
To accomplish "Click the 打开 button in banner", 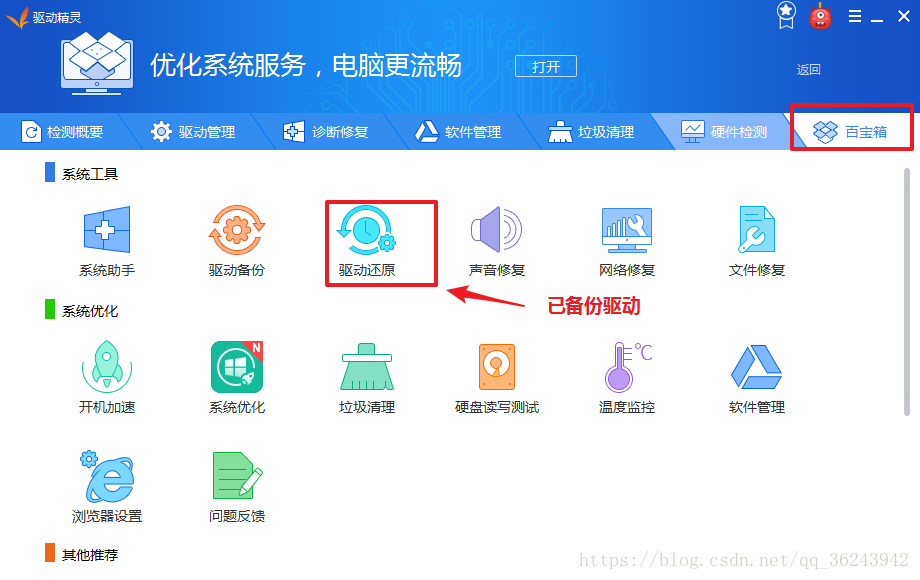I will [x=546, y=66].
